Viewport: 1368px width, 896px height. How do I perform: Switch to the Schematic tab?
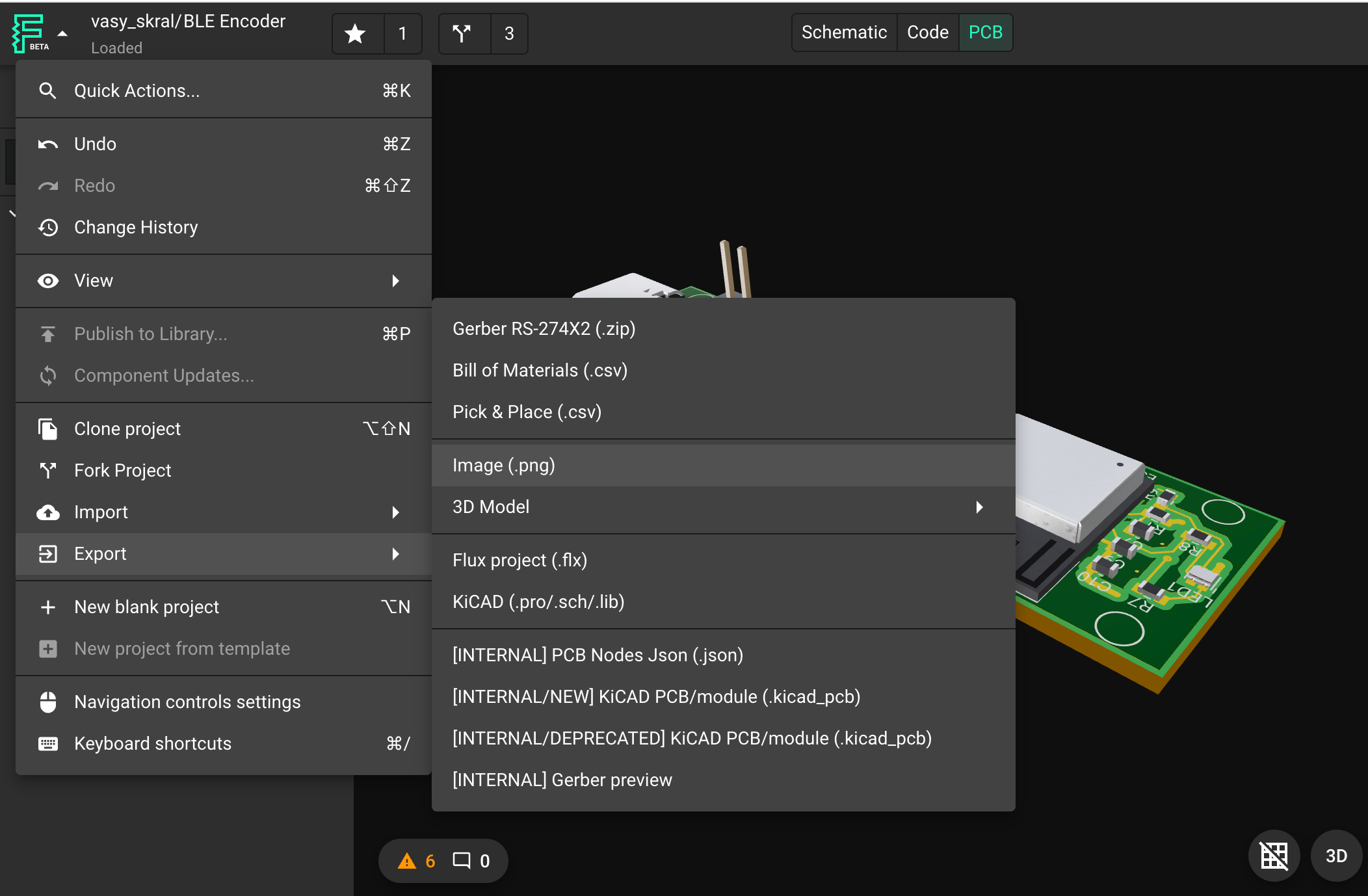pyautogui.click(x=844, y=33)
